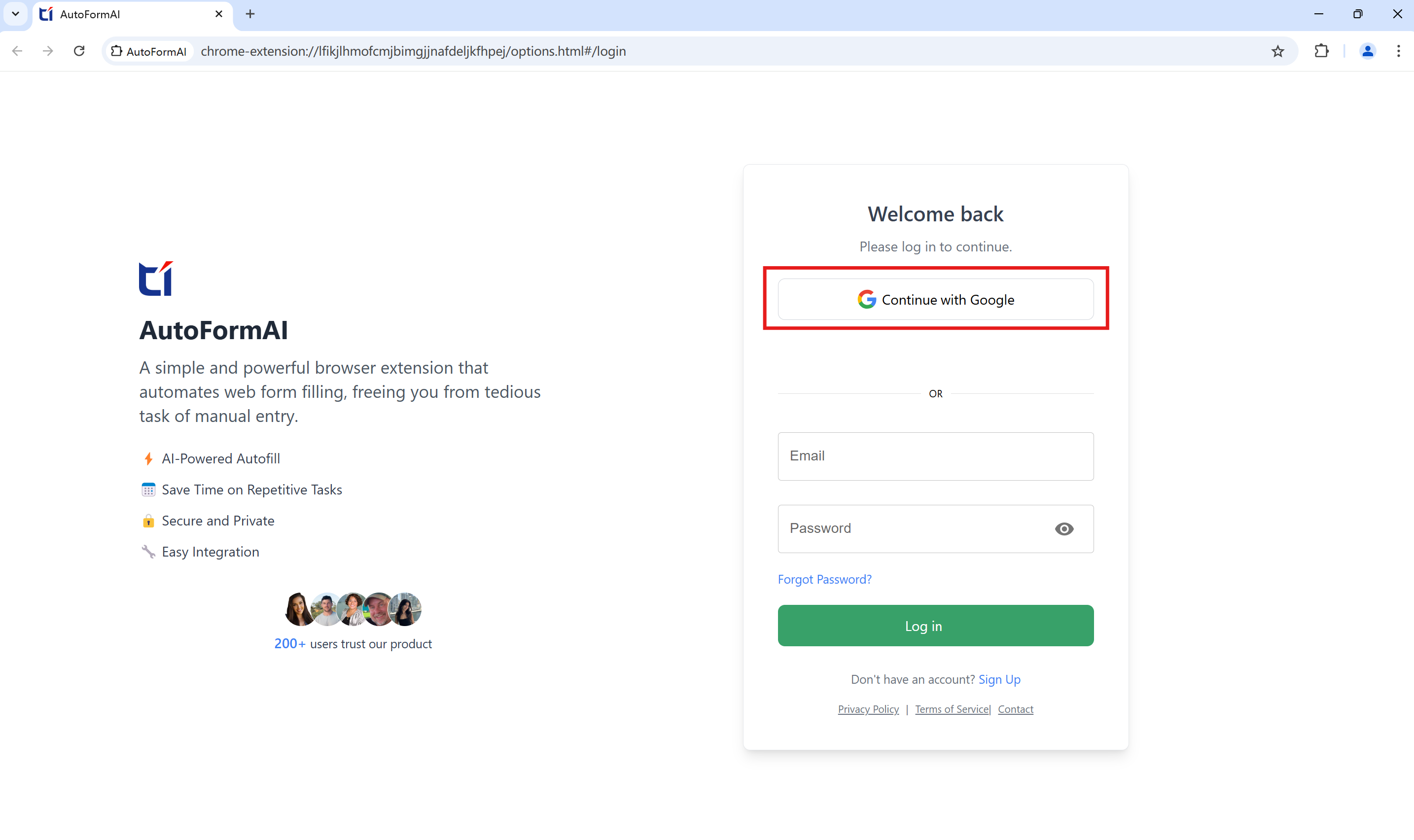Follow the Sign Up link
This screenshot has width=1414, height=840.
coord(999,679)
